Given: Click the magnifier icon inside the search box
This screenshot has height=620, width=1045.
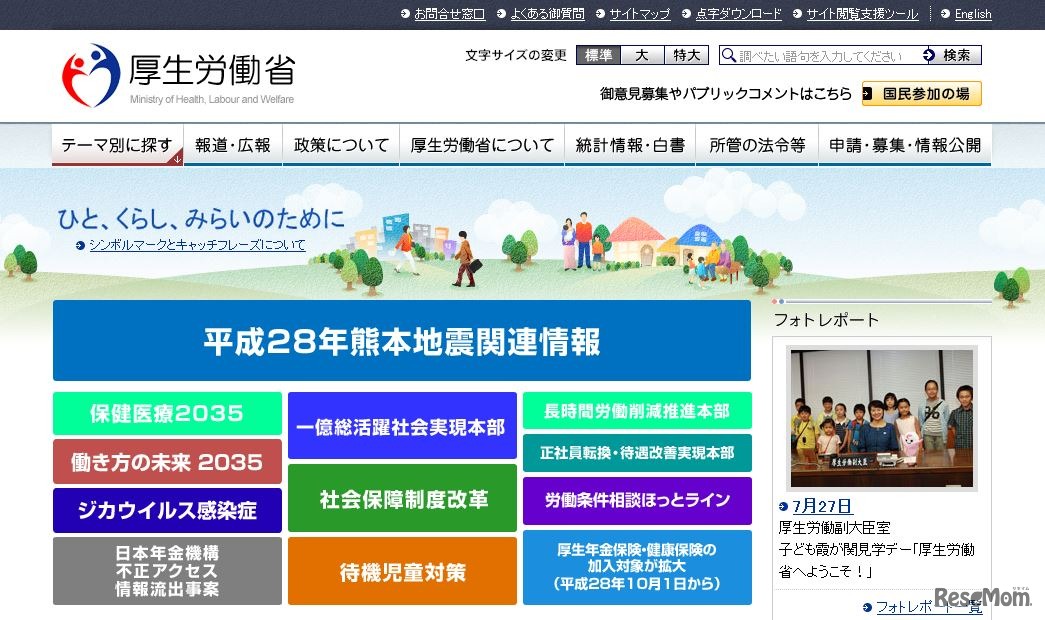Looking at the screenshot, I should [726, 55].
